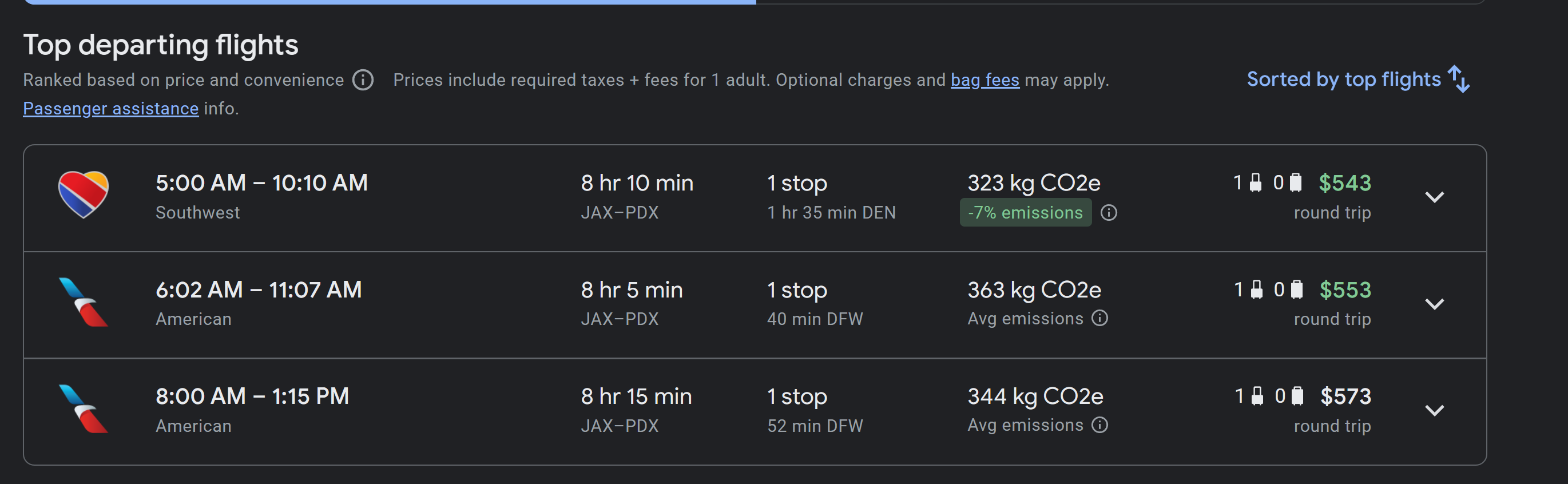Click American logo on 6:02 AM flight
Screen dimensions: 1568x484
coord(84,302)
